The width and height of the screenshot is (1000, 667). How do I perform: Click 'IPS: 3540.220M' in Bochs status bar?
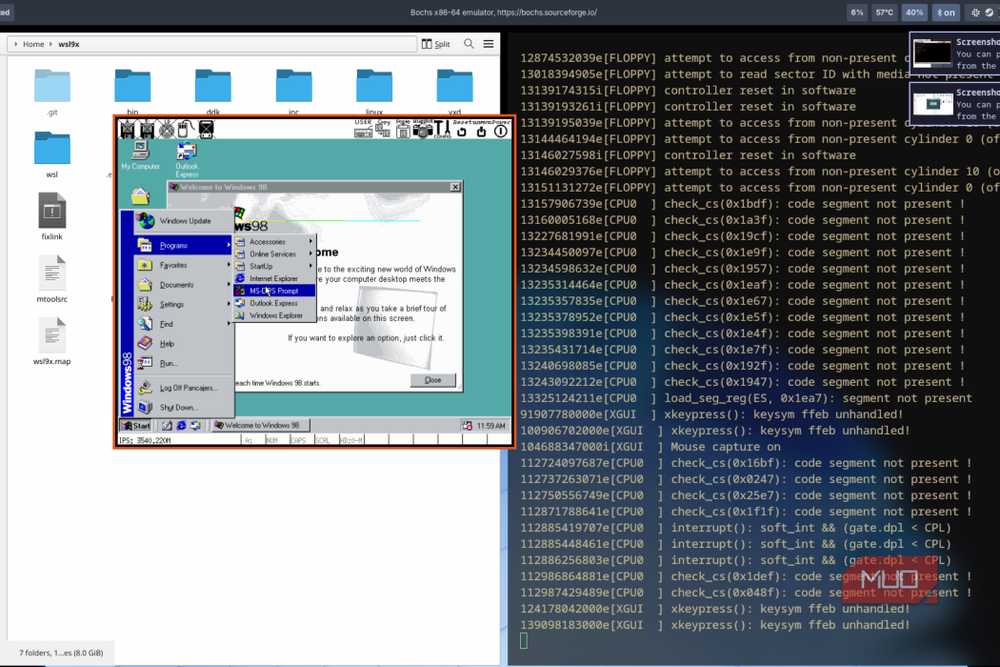[145, 440]
